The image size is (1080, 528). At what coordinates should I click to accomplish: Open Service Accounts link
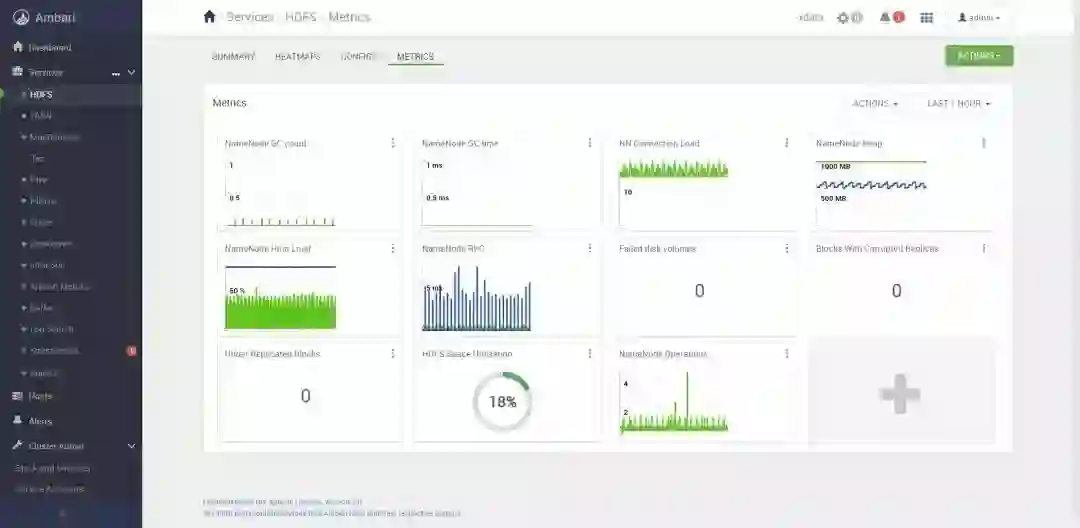[x=50, y=489]
